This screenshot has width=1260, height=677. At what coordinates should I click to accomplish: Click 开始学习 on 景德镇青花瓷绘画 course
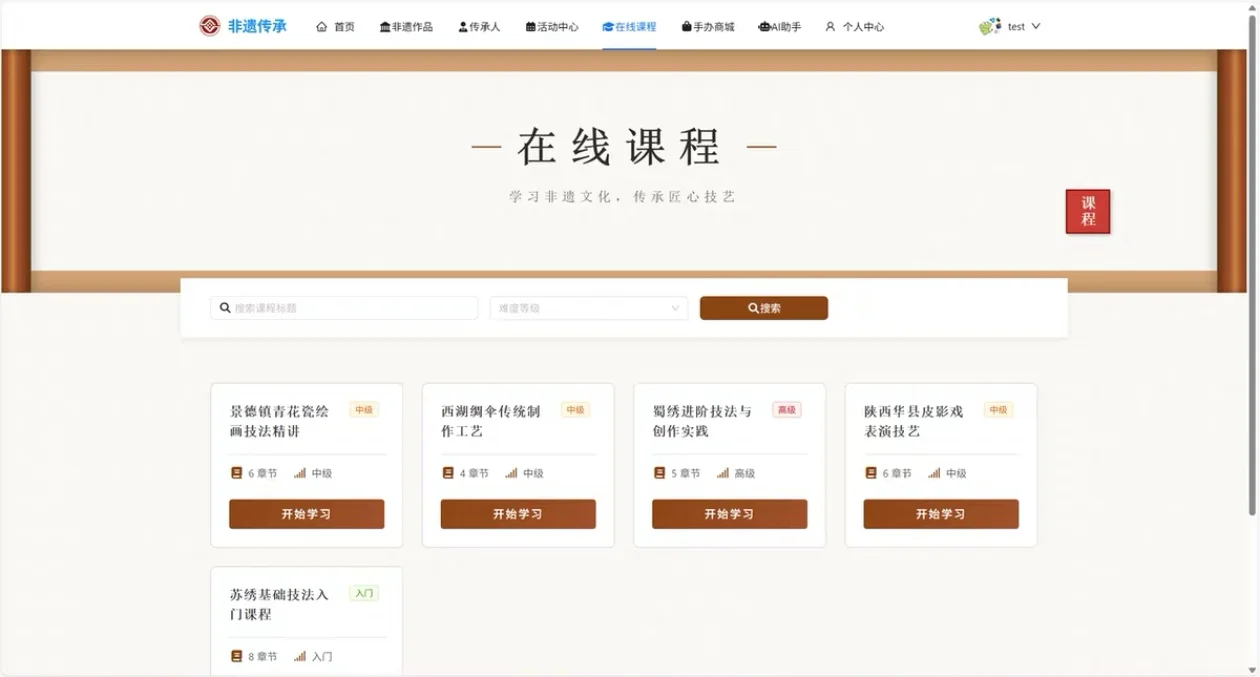point(306,513)
